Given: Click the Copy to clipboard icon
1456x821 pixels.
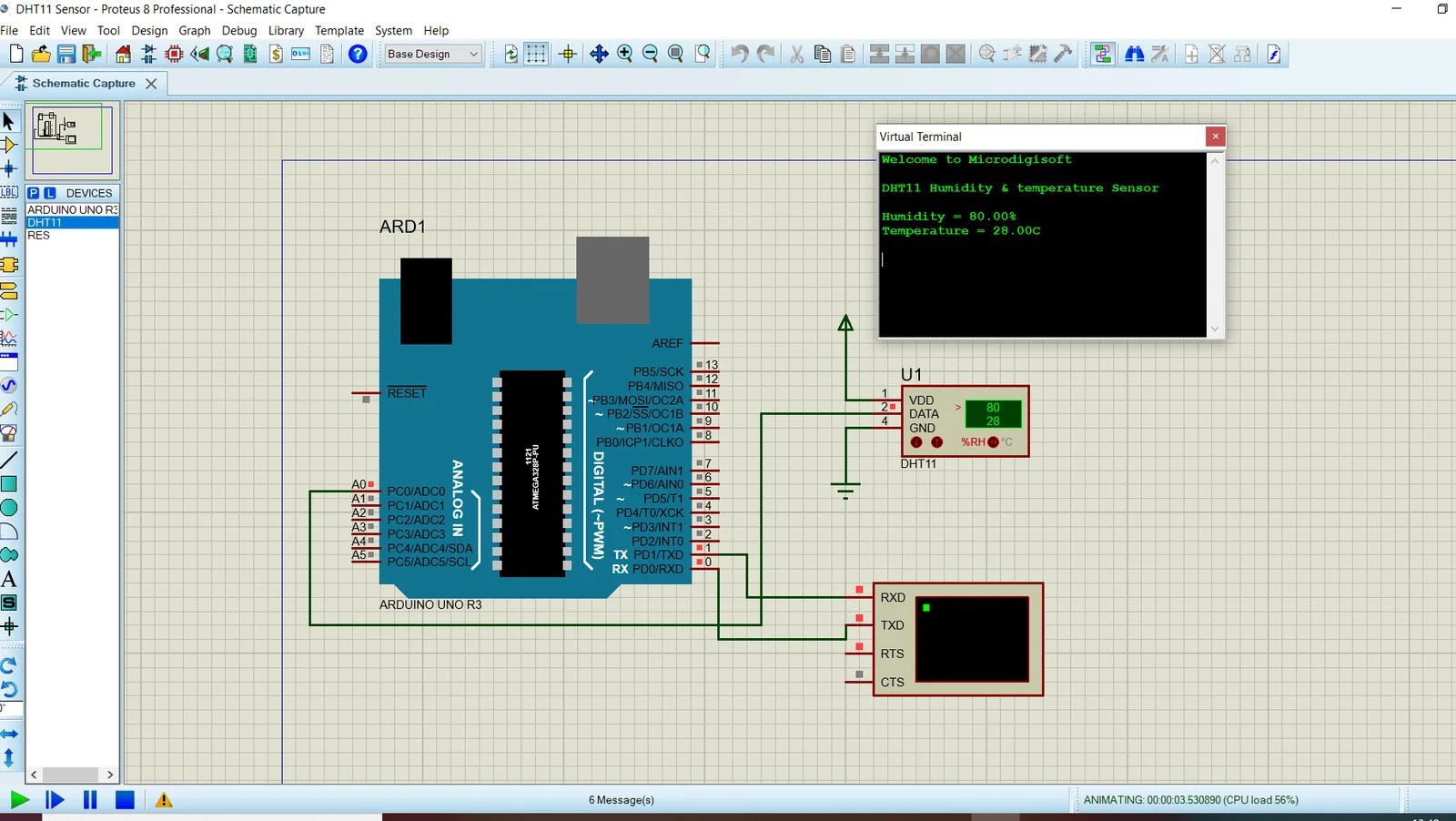Looking at the screenshot, I should [823, 54].
